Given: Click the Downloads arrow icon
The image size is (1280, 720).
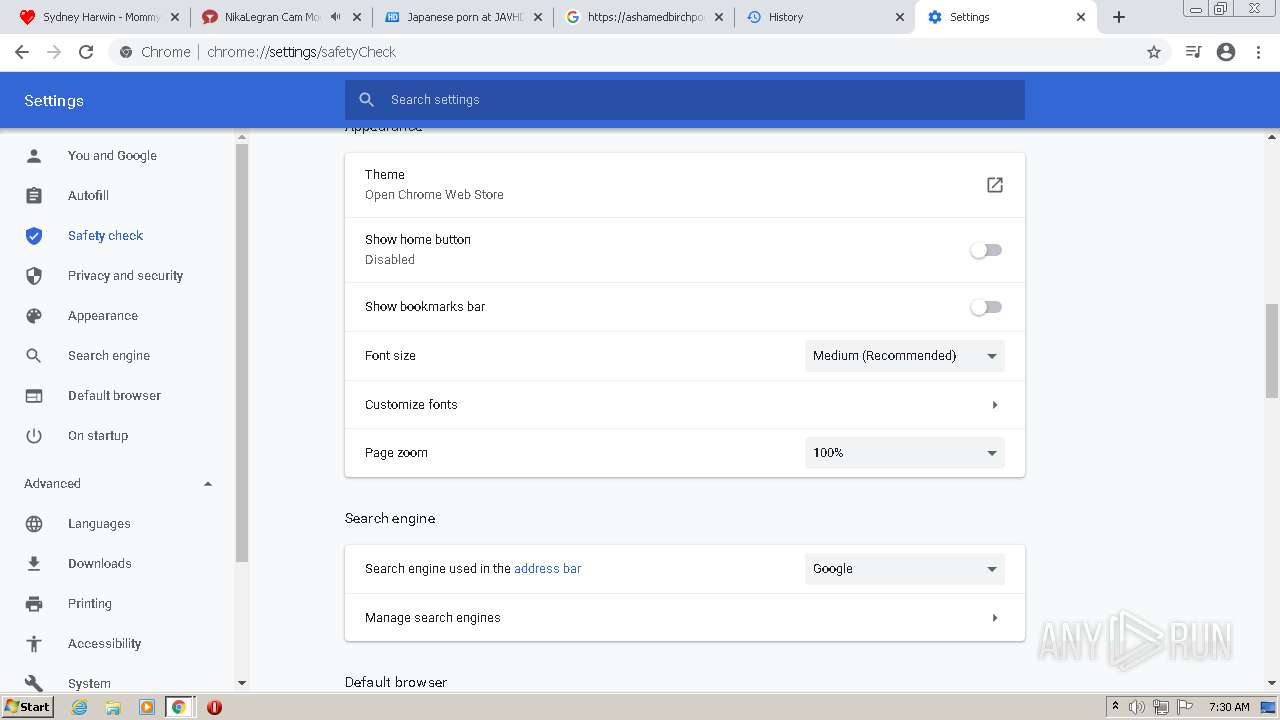Looking at the screenshot, I should 34,564.
